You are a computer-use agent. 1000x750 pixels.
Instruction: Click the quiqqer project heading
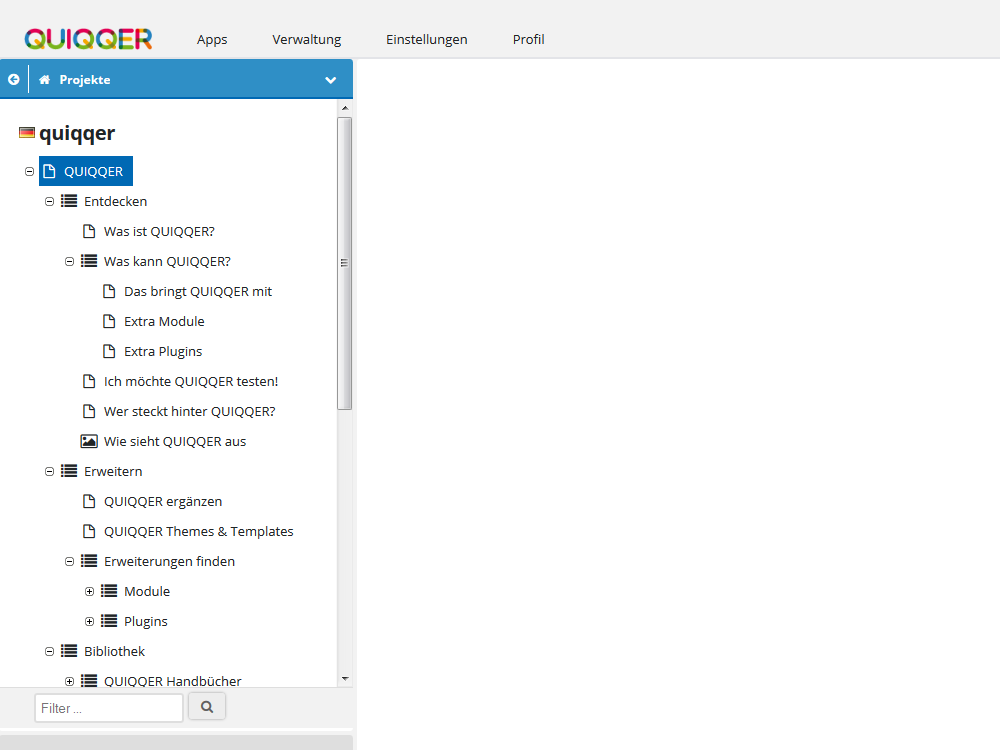[77, 133]
